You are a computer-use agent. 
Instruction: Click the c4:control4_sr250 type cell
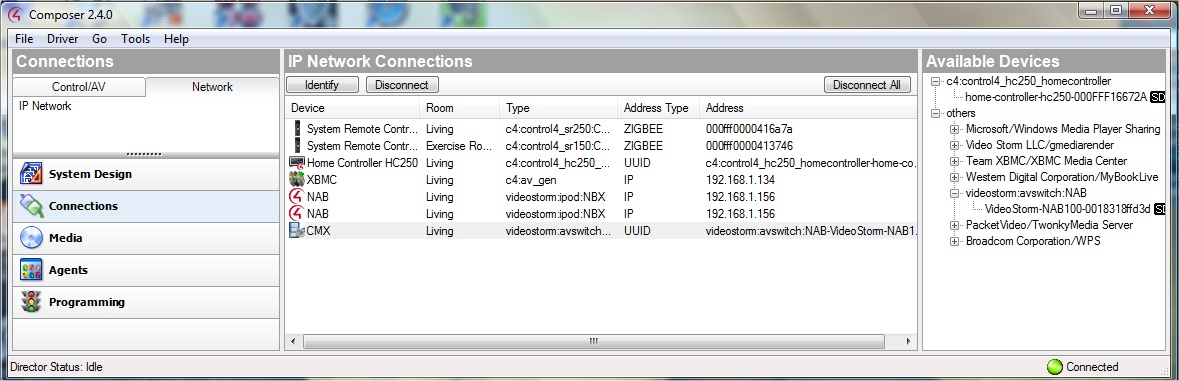coord(558,129)
